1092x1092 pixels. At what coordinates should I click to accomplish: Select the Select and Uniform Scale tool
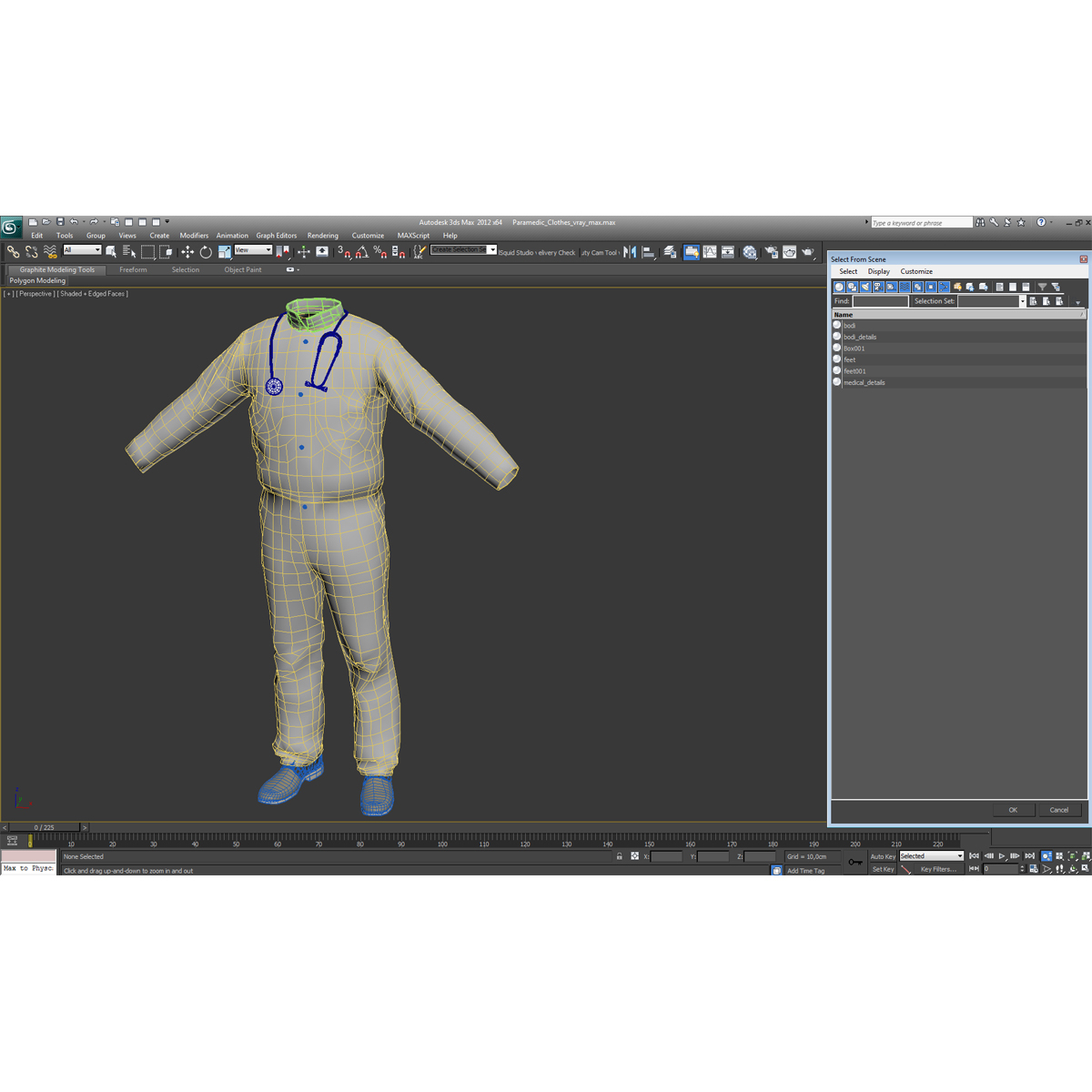[x=224, y=252]
